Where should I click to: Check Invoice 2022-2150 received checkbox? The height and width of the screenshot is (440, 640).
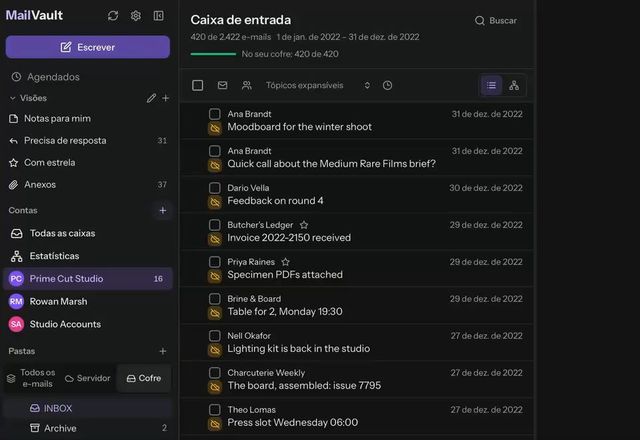[x=215, y=225]
